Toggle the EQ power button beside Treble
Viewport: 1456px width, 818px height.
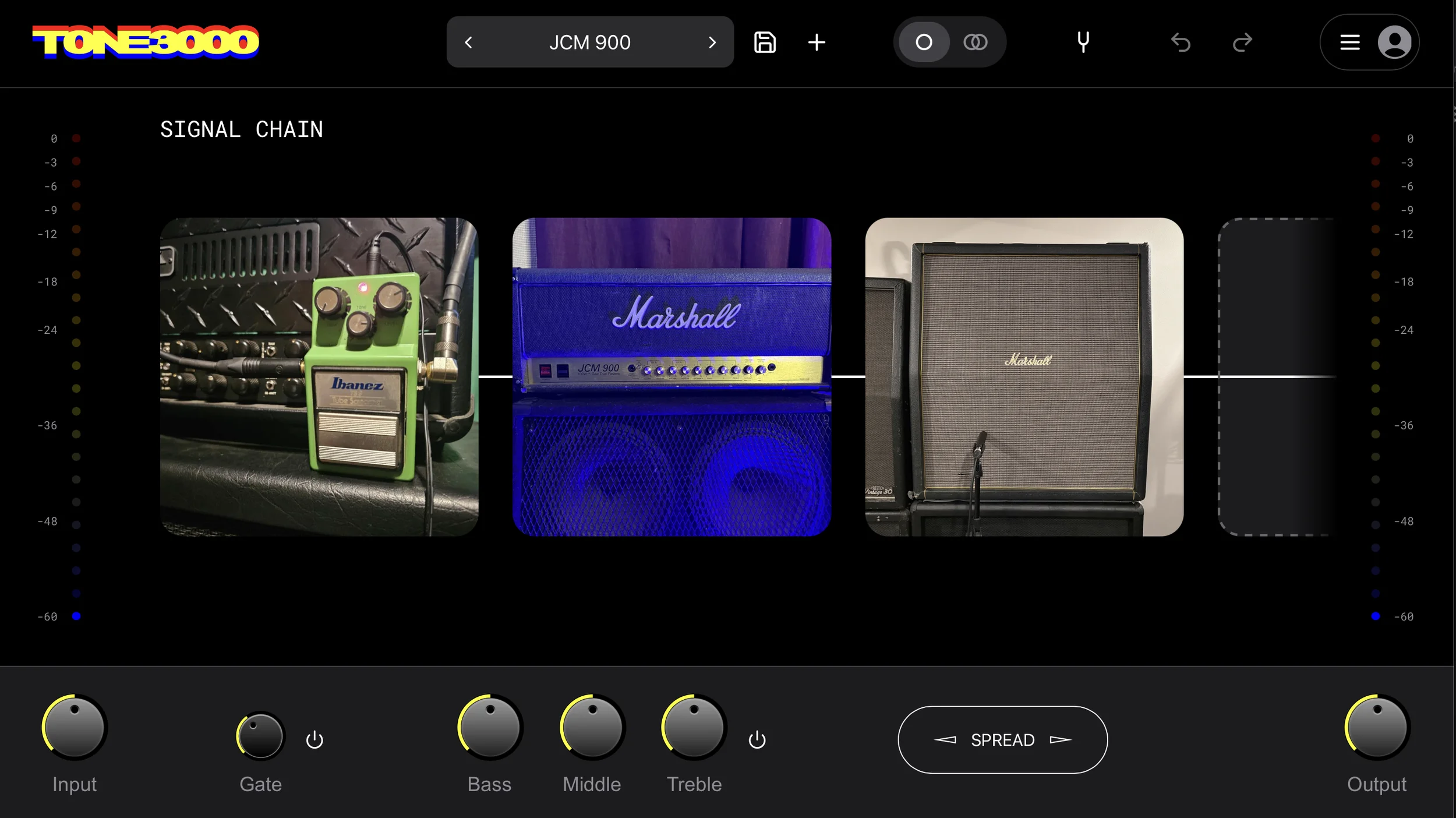click(x=757, y=740)
